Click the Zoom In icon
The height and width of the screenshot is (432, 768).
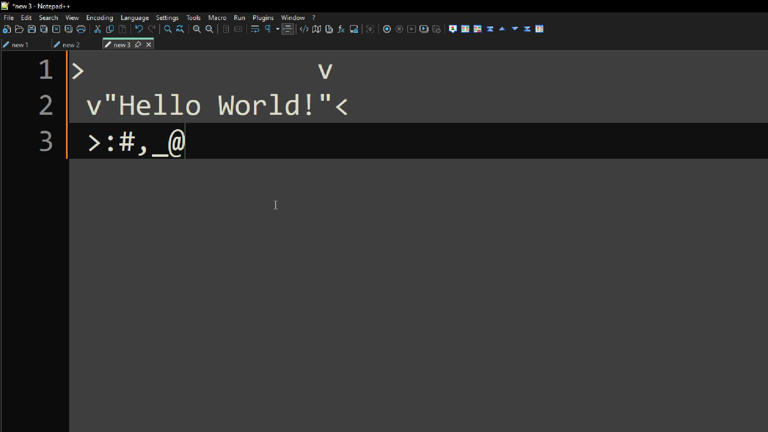click(x=197, y=29)
